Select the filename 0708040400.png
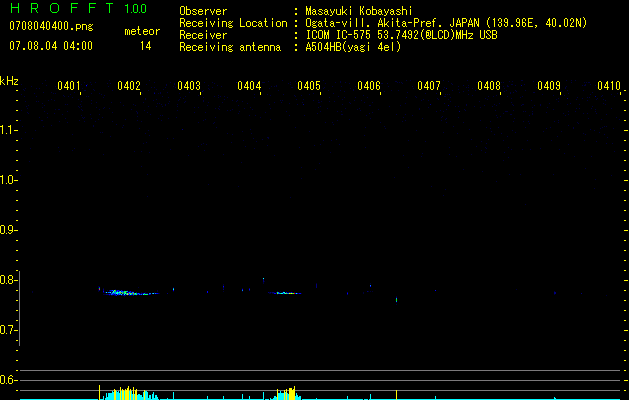The height and width of the screenshot is (400, 629). pos(51,26)
